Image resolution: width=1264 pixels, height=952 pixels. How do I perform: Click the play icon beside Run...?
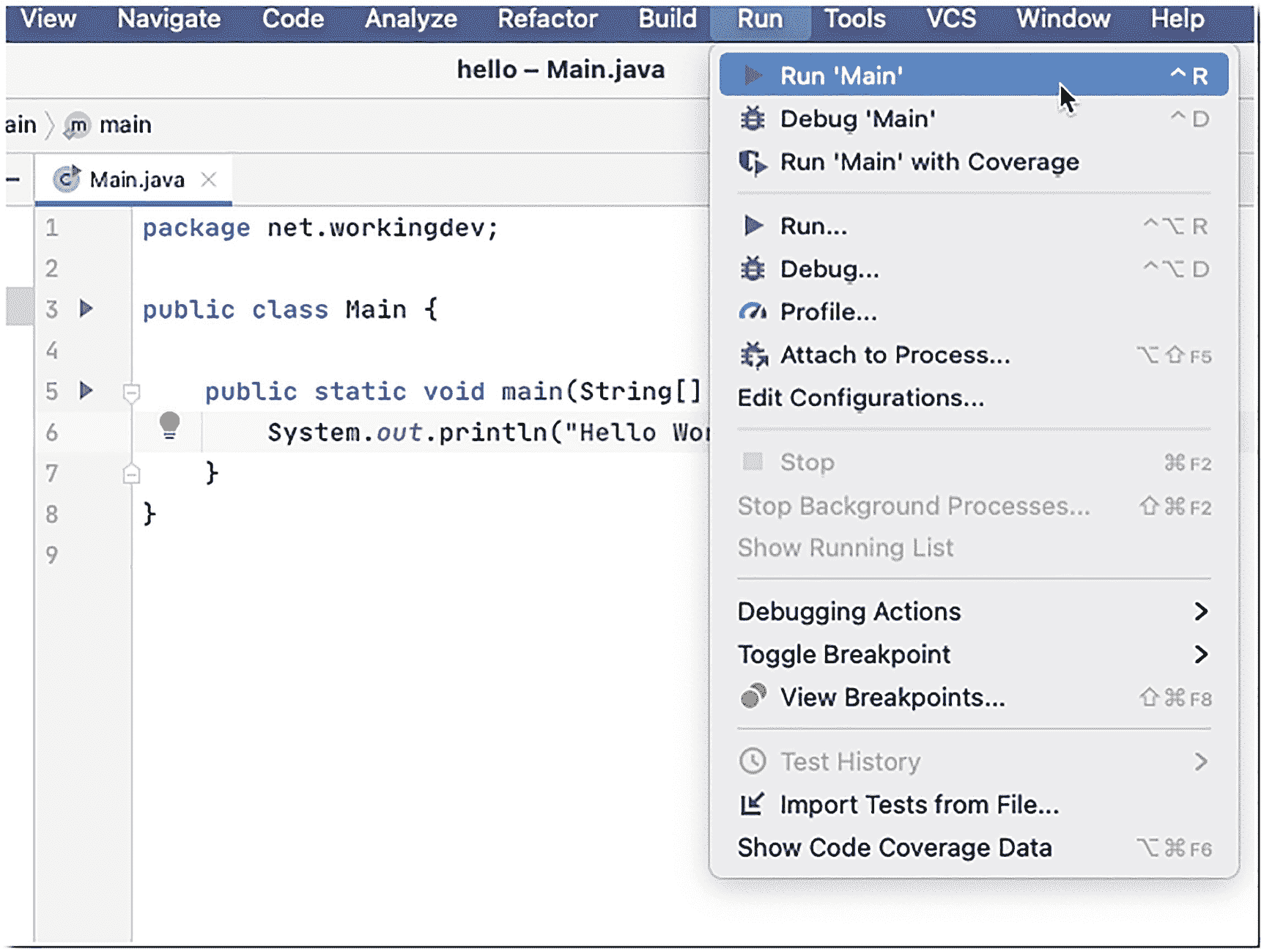pyautogui.click(x=753, y=226)
